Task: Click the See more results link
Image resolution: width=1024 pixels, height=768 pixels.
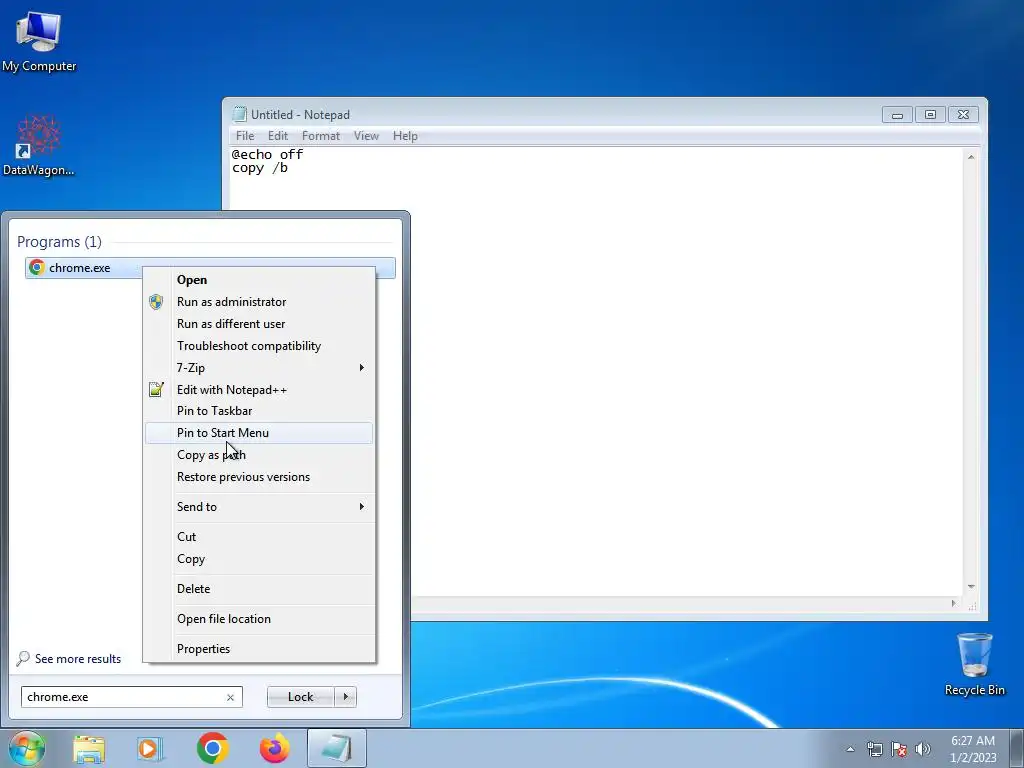Action: click(78, 659)
